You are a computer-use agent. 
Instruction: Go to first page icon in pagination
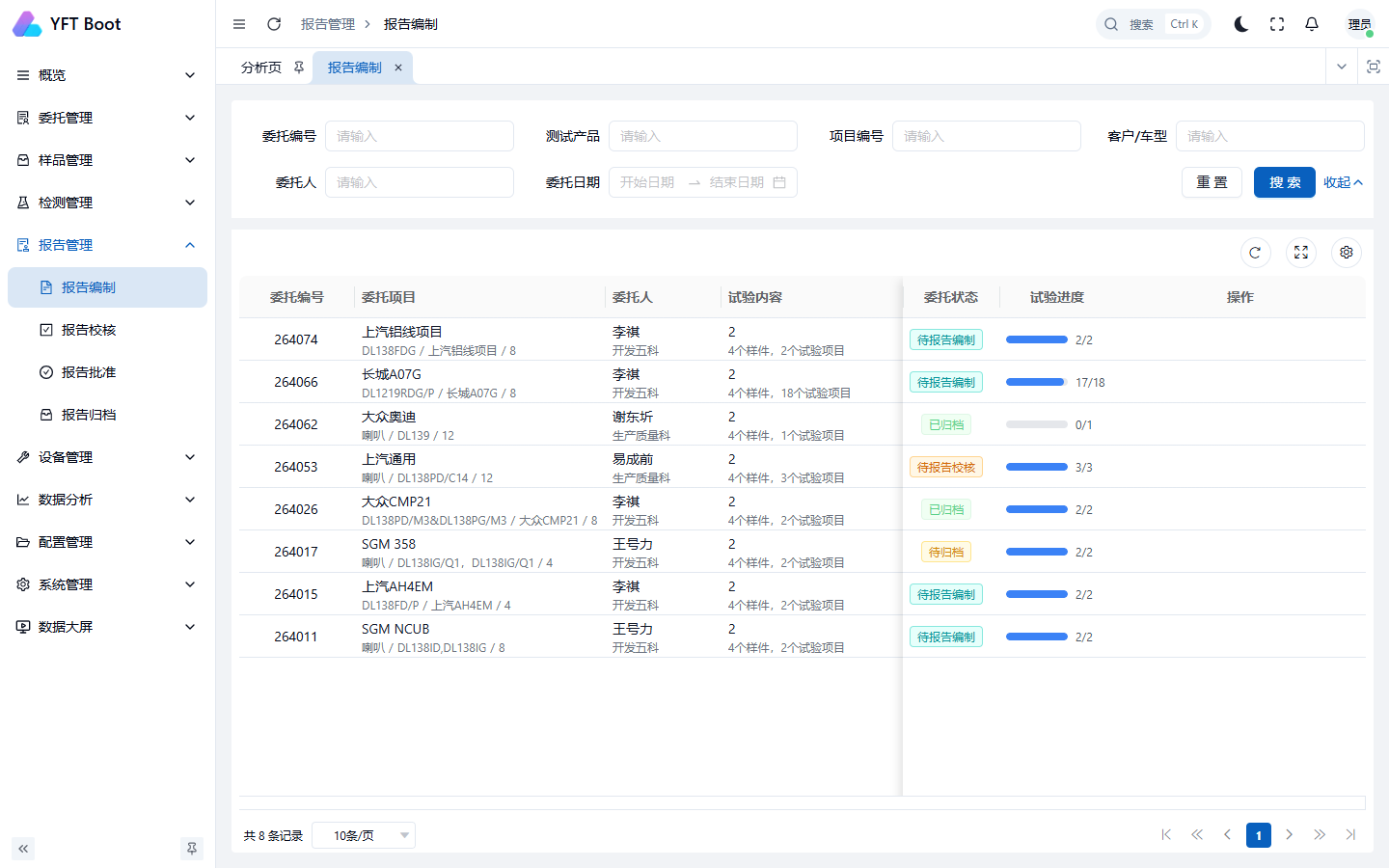[1166, 835]
